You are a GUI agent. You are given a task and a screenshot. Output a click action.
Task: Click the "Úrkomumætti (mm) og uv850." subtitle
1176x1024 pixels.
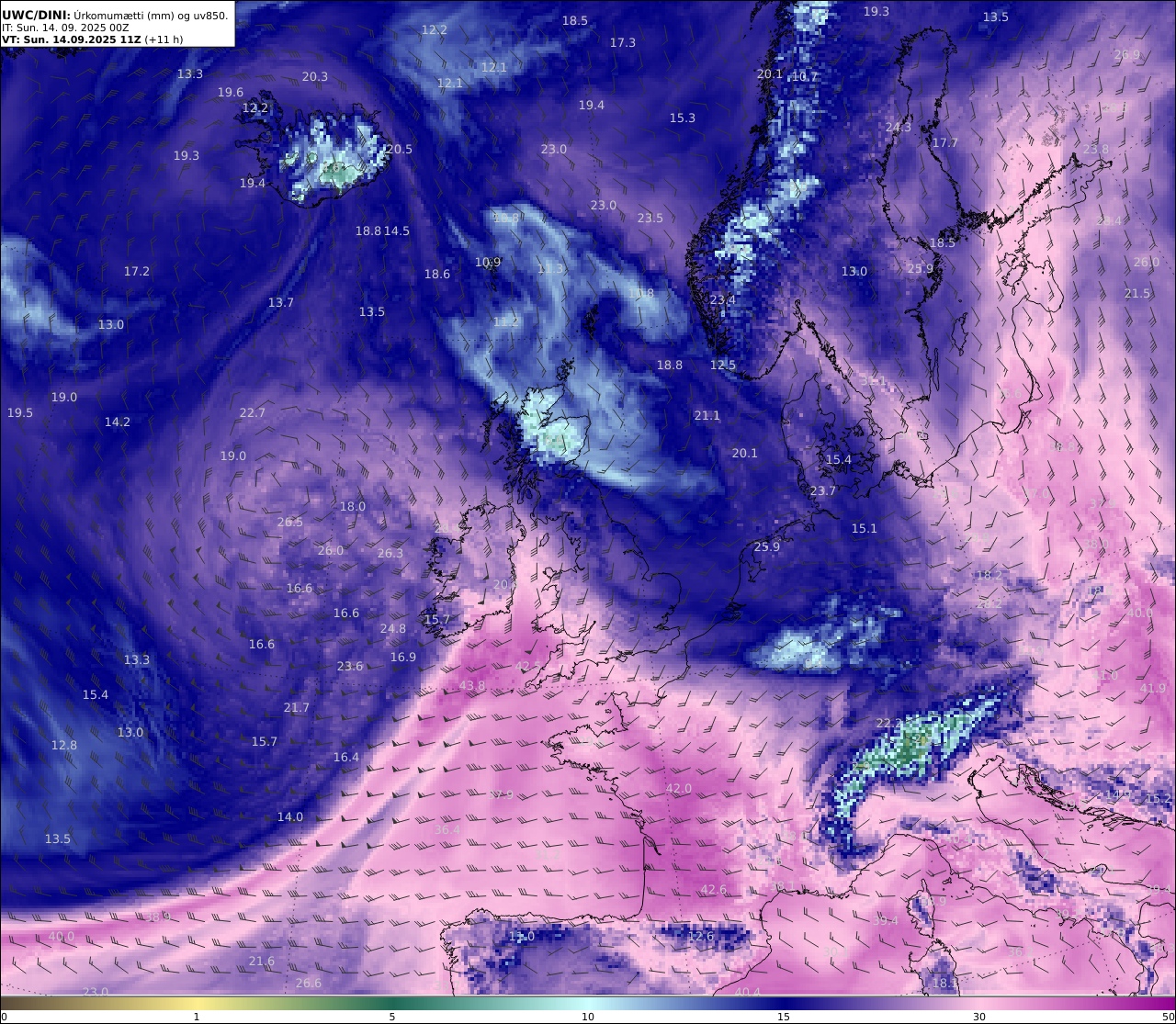point(152,15)
